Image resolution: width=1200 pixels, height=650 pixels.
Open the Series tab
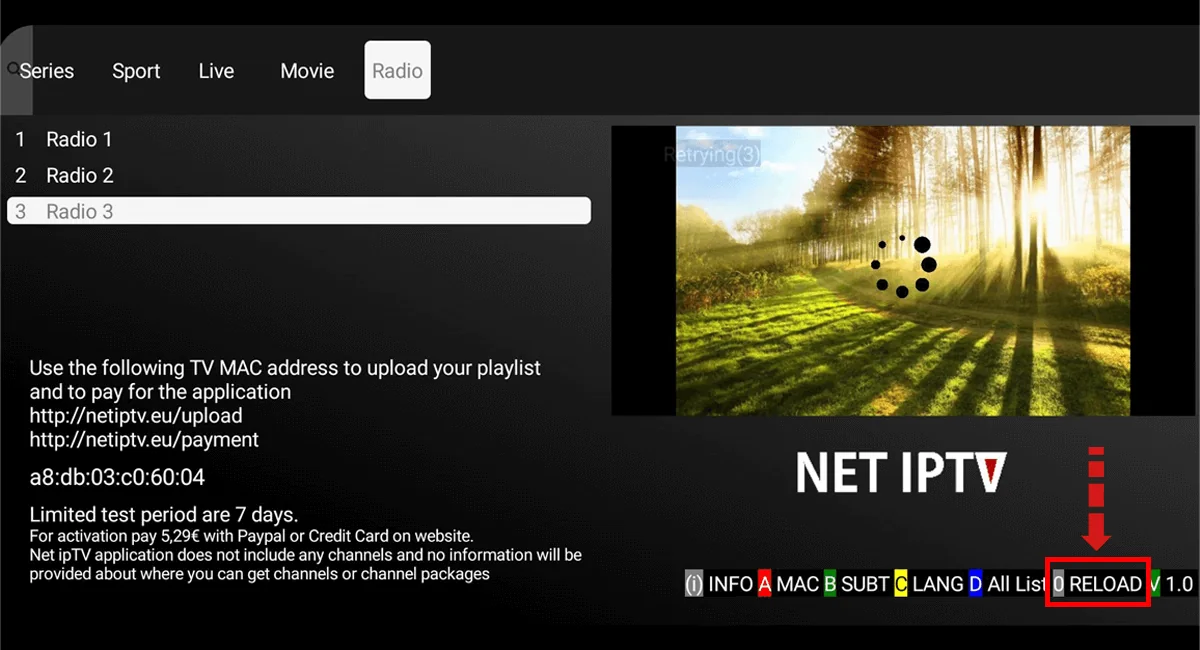[x=47, y=71]
